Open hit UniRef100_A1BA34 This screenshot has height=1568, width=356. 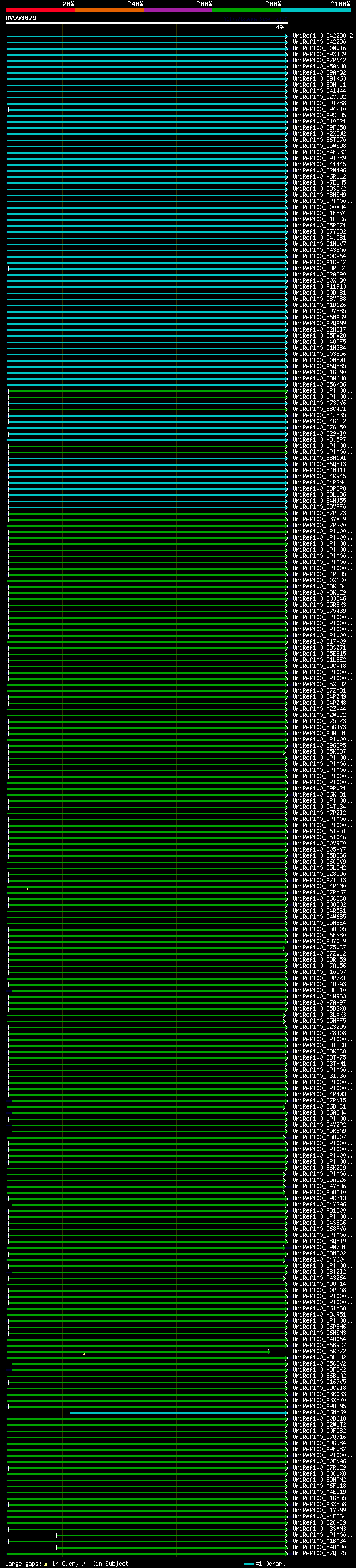pyautogui.click(x=319, y=1541)
